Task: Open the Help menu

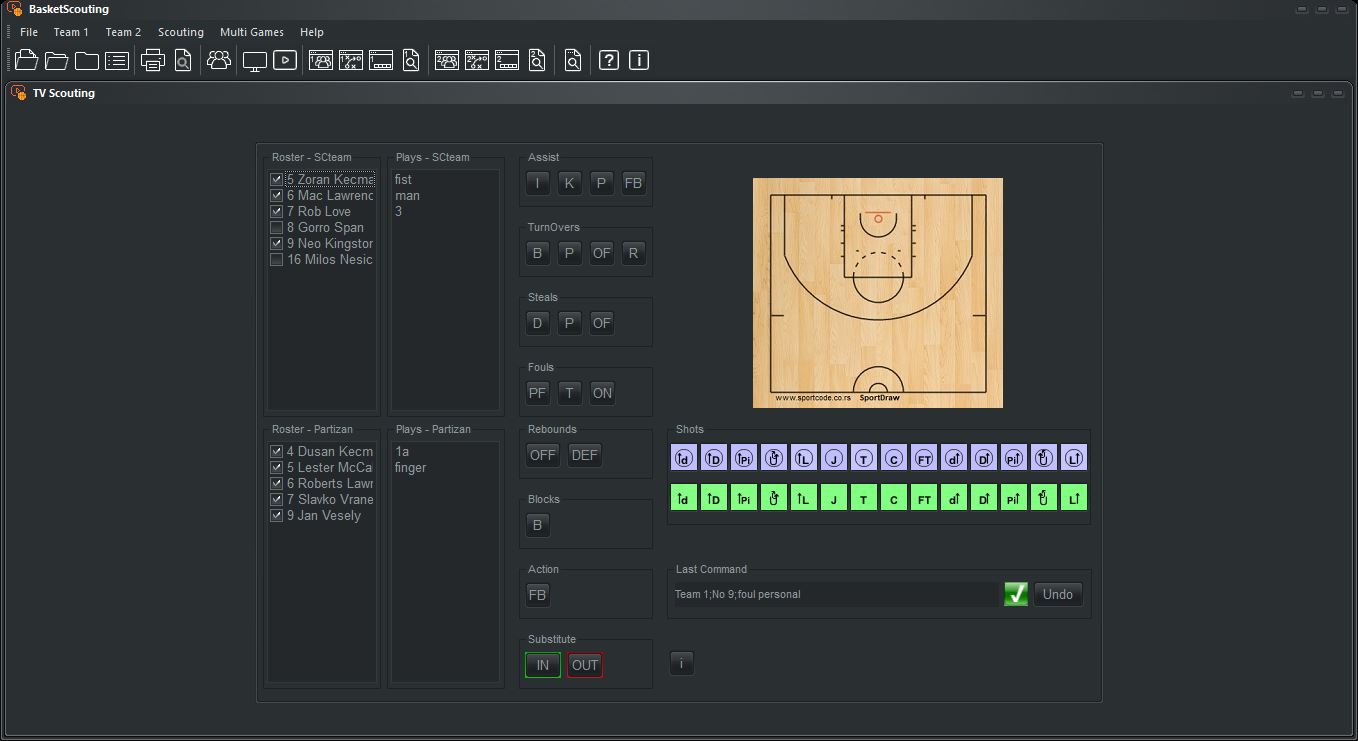Action: click(312, 32)
